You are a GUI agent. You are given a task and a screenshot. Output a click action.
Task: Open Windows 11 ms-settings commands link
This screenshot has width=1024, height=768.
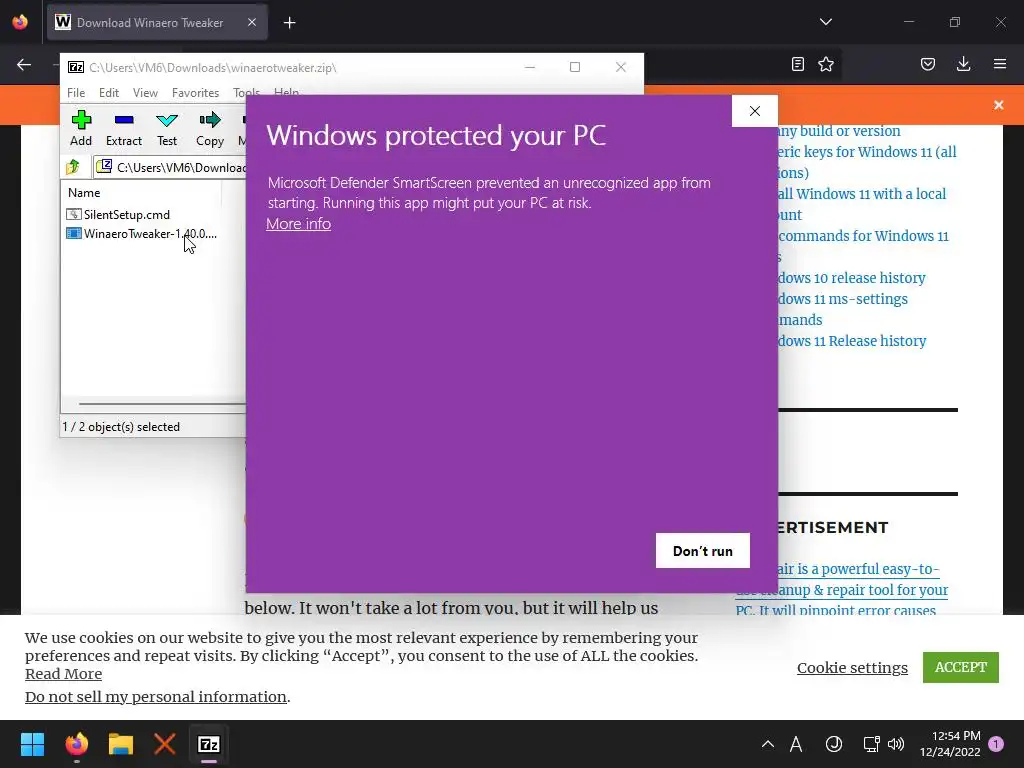coord(842,309)
